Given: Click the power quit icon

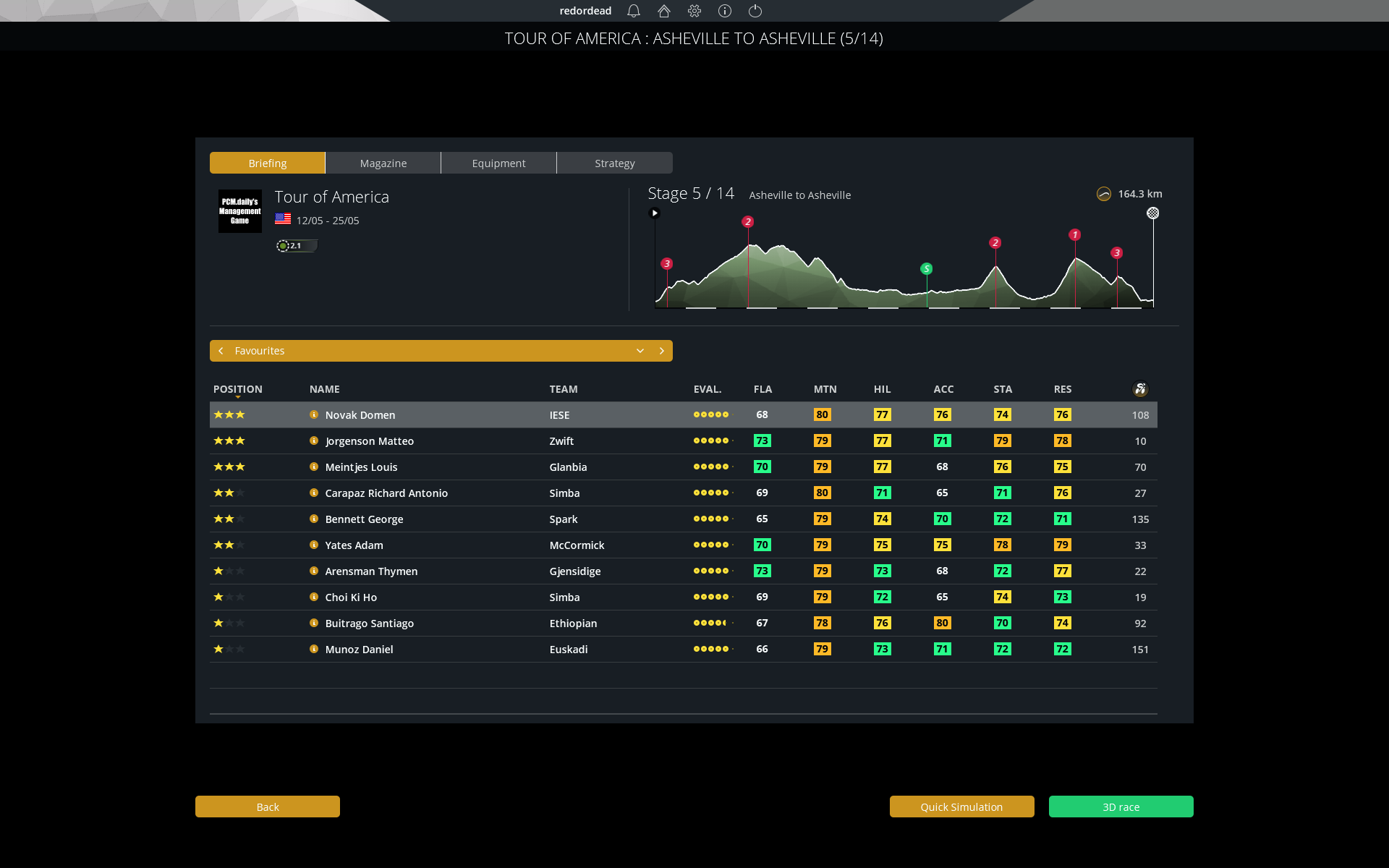Looking at the screenshot, I should (x=755, y=11).
